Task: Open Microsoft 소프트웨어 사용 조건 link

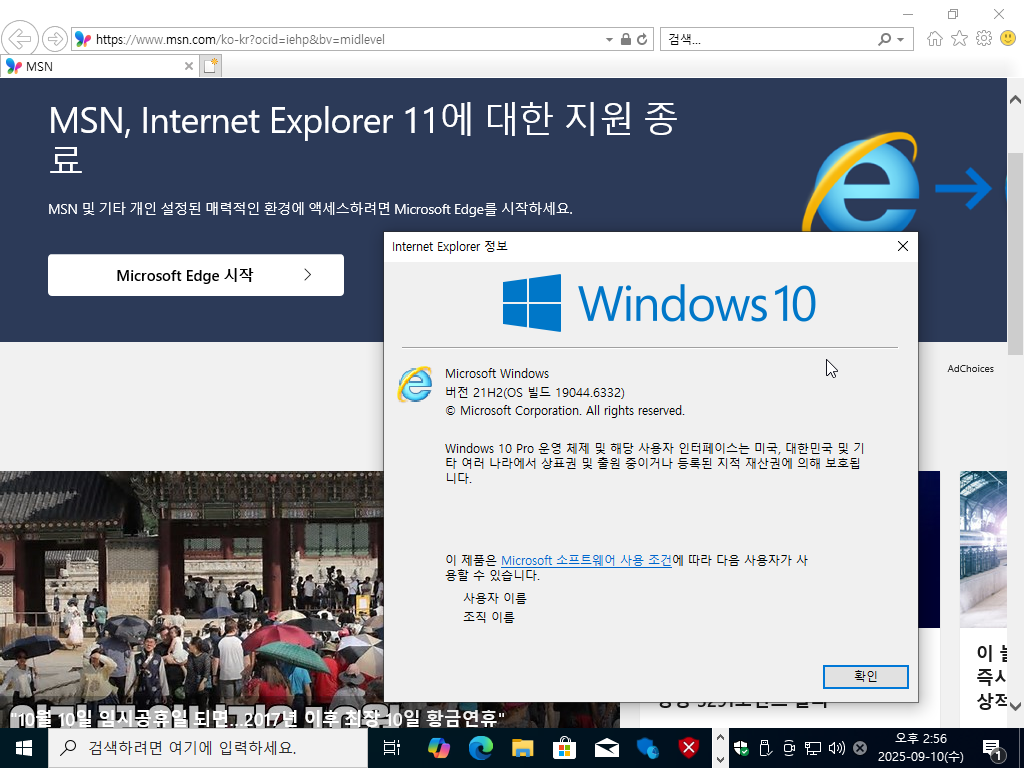Action: click(586, 560)
